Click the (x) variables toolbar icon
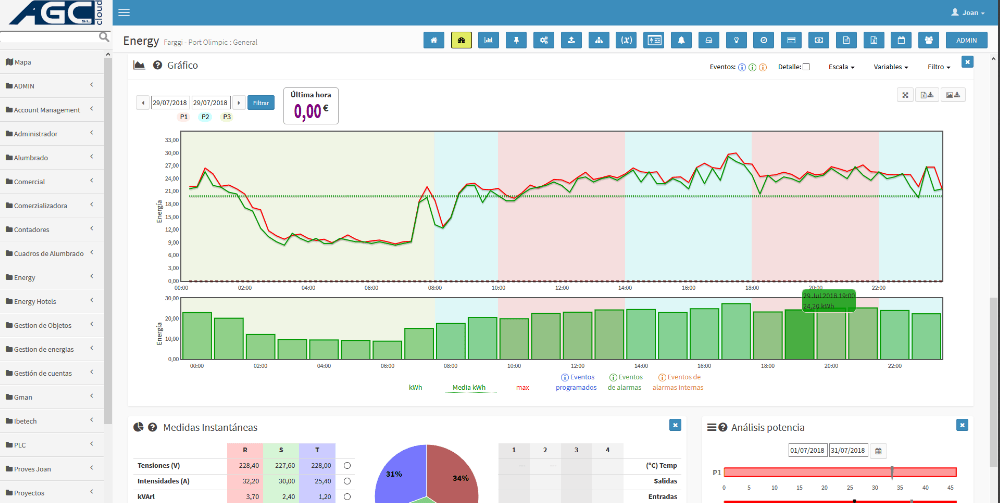This screenshot has height=503, width=1000. click(626, 40)
